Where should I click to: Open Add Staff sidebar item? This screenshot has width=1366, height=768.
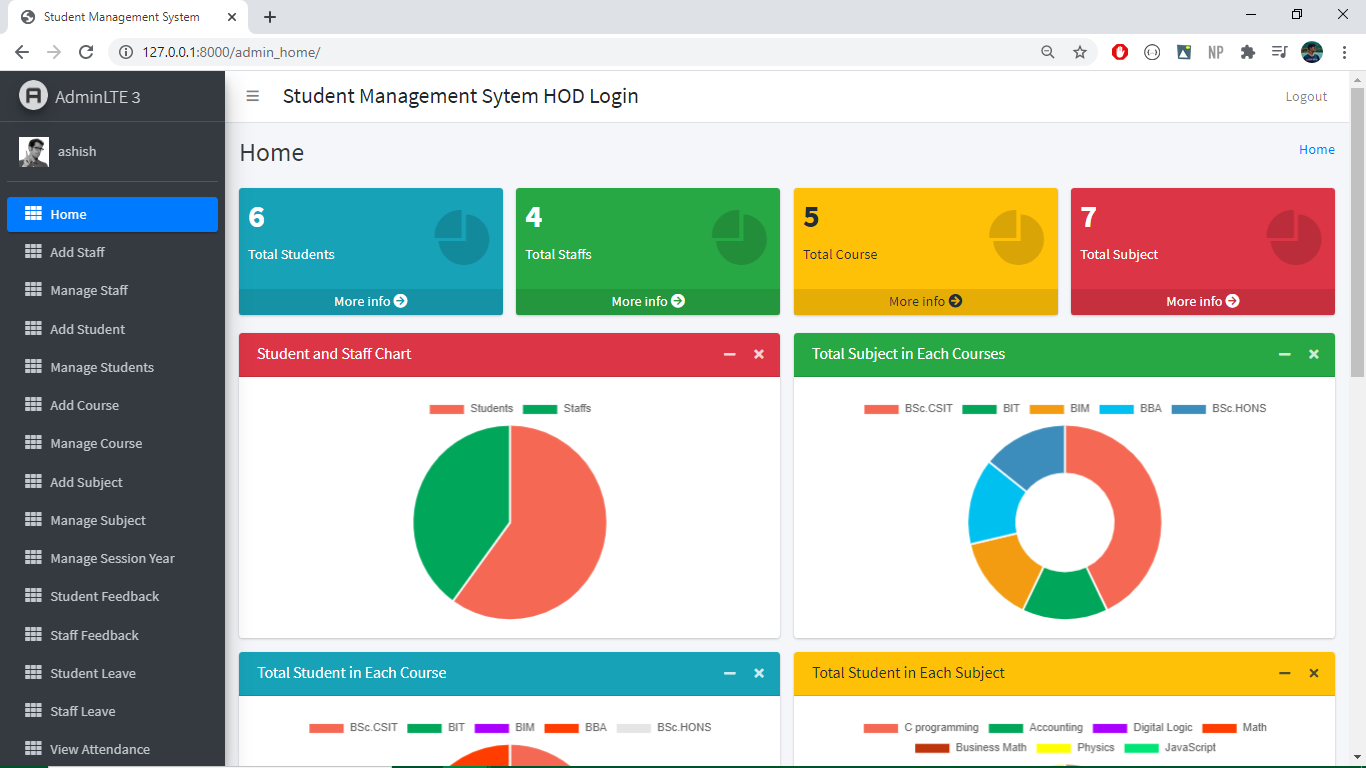(x=112, y=252)
